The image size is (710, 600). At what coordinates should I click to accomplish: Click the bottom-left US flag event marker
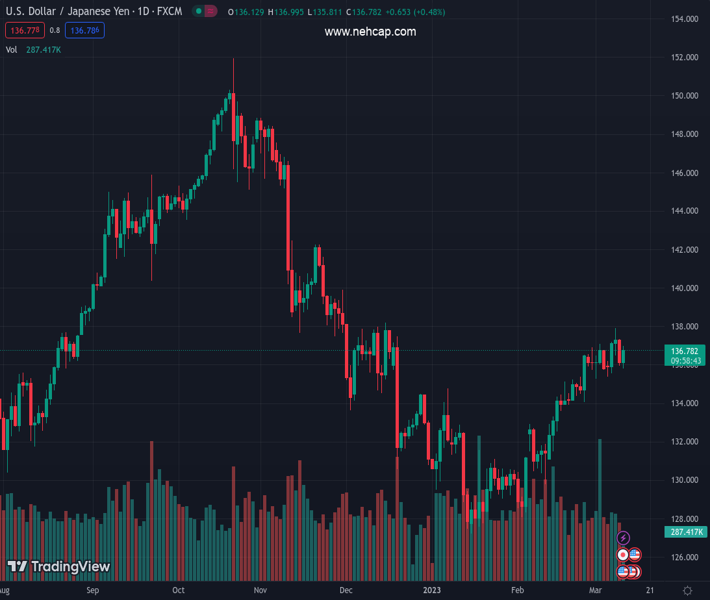tap(622, 571)
